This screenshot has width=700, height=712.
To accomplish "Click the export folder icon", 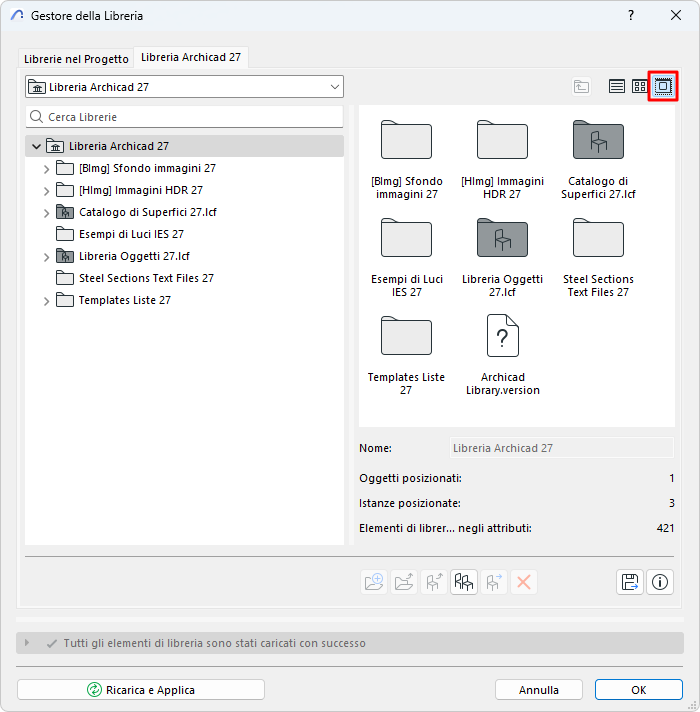I will (x=404, y=582).
